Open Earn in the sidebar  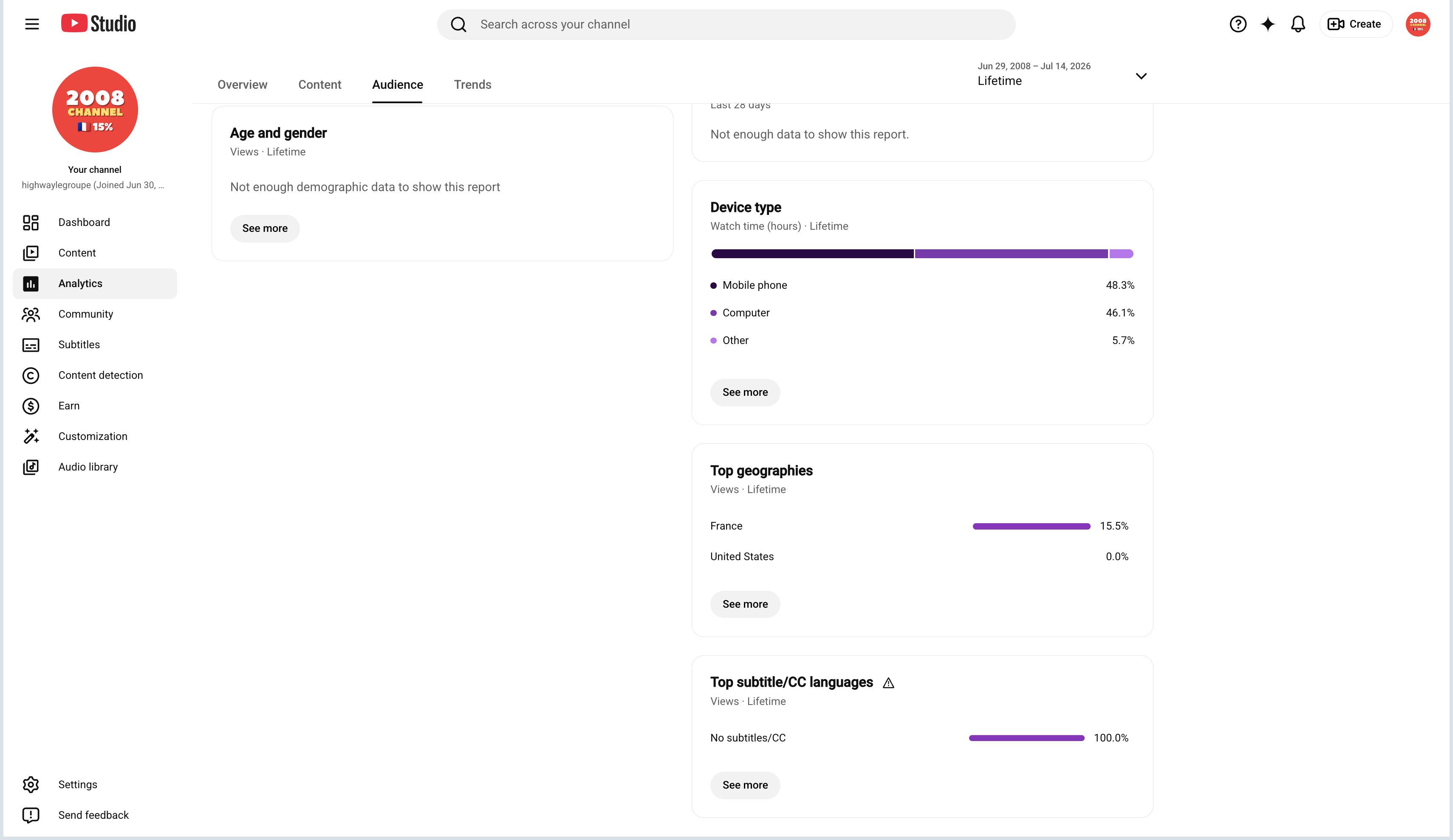[95, 406]
